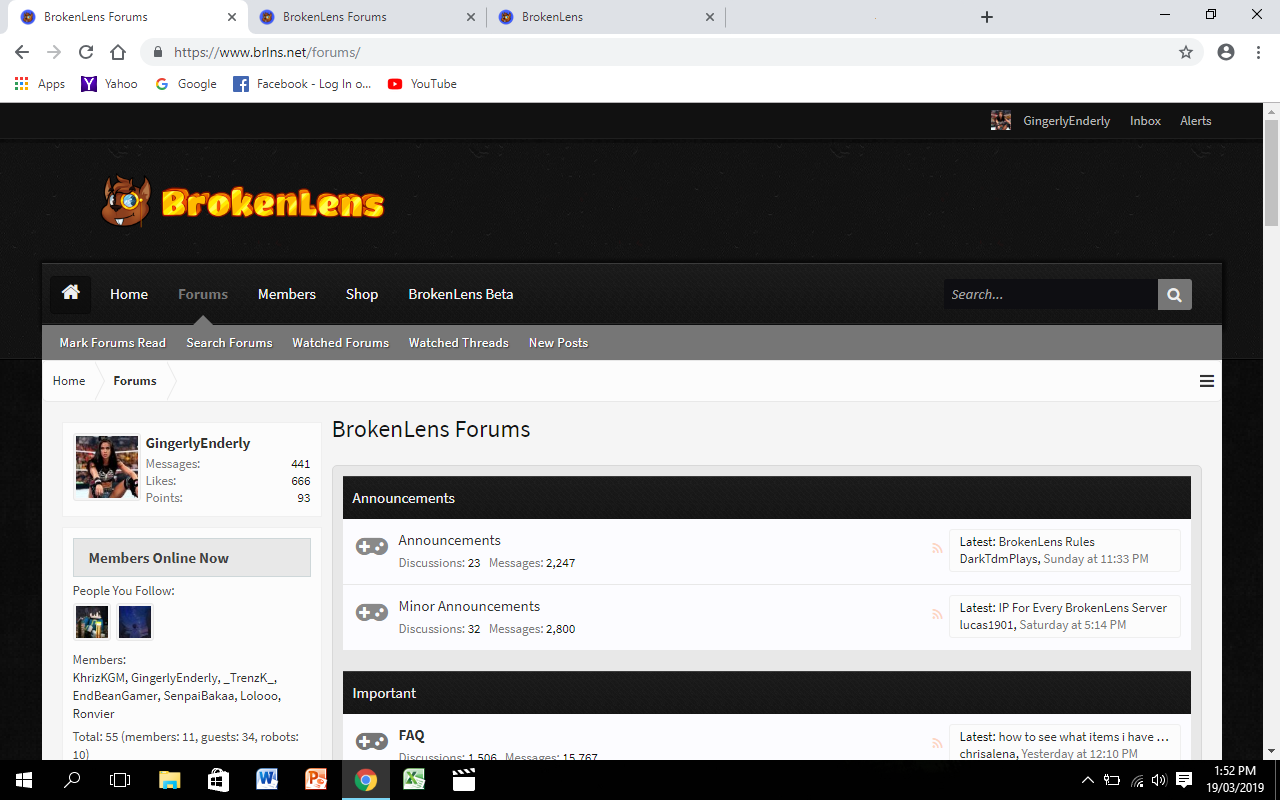
Task: Open Task View on taskbar
Action: (120, 780)
